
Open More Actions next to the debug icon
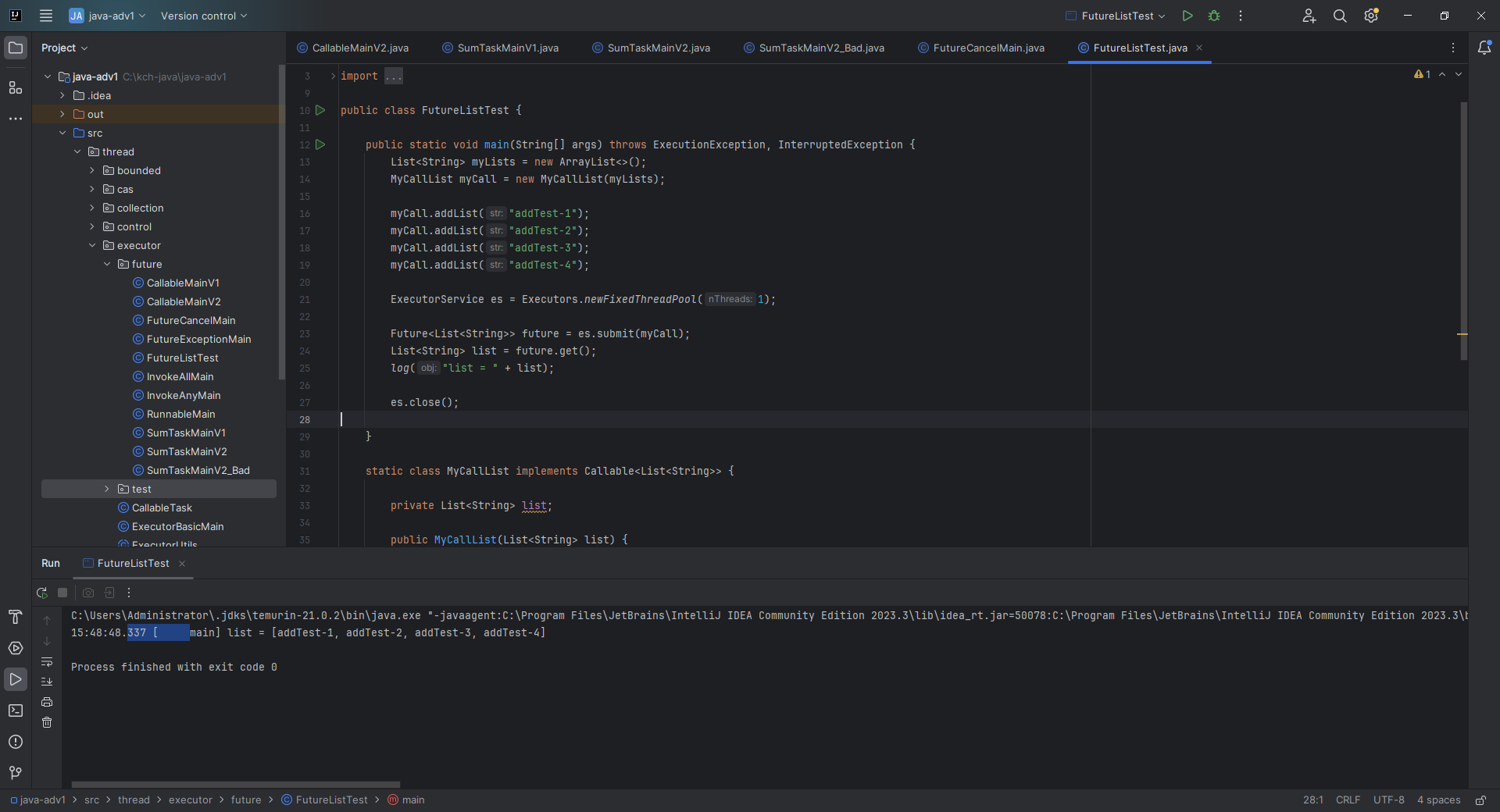click(1241, 16)
